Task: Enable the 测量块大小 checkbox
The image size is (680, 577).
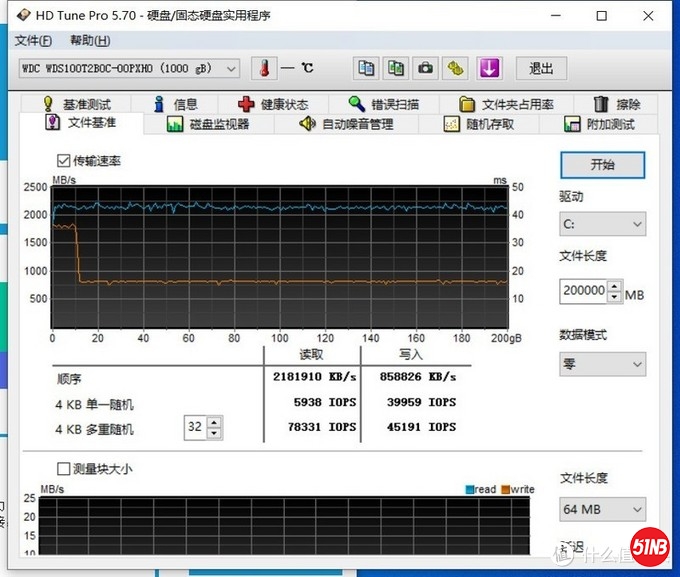Action: [x=65, y=469]
